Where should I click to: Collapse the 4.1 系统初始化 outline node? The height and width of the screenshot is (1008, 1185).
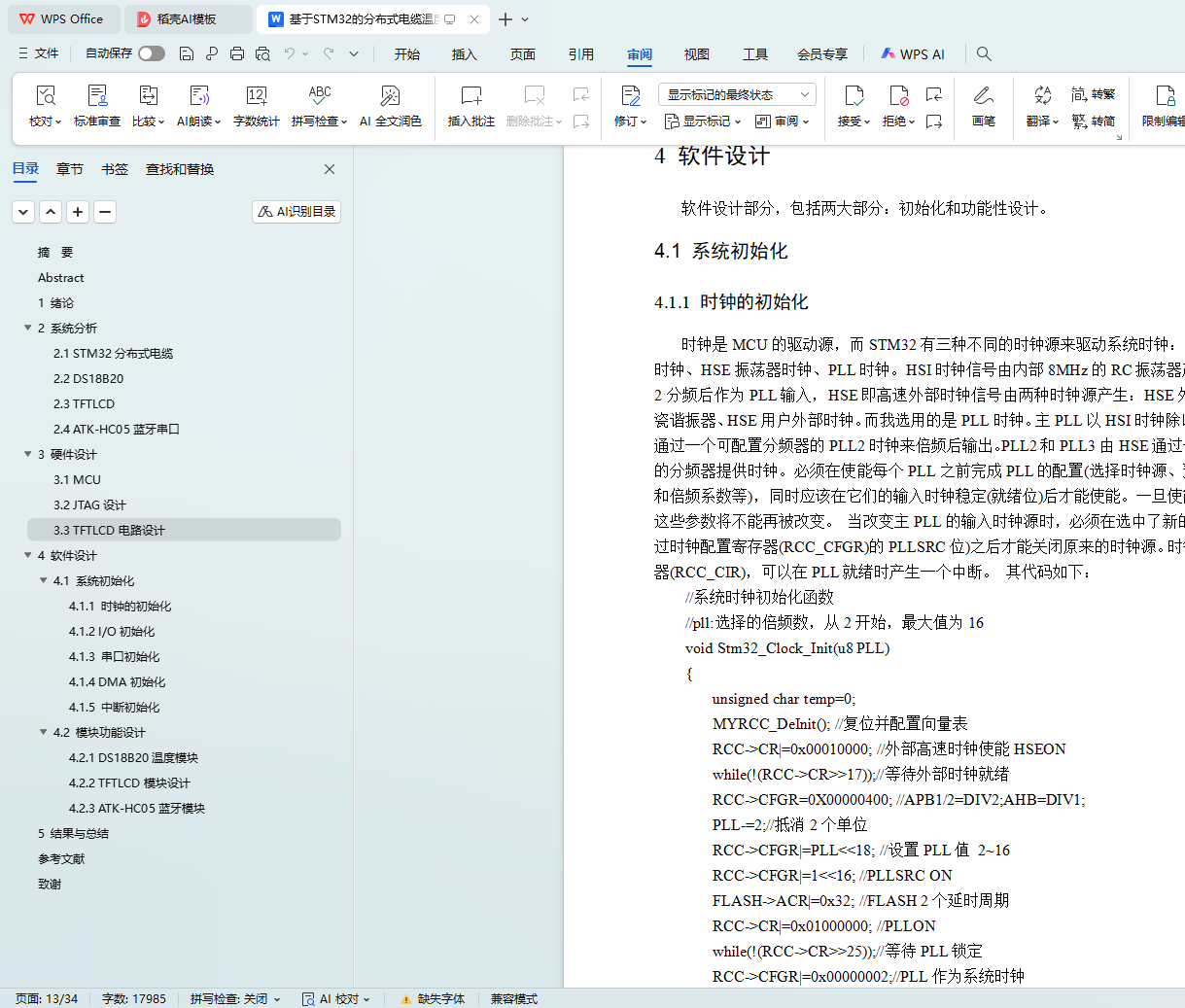pyautogui.click(x=44, y=581)
